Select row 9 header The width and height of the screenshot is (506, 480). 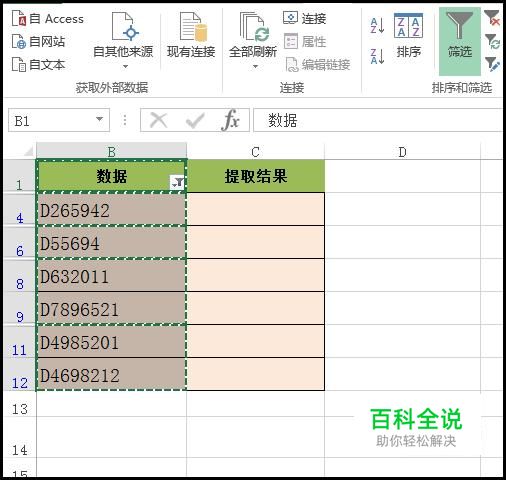coord(19,308)
